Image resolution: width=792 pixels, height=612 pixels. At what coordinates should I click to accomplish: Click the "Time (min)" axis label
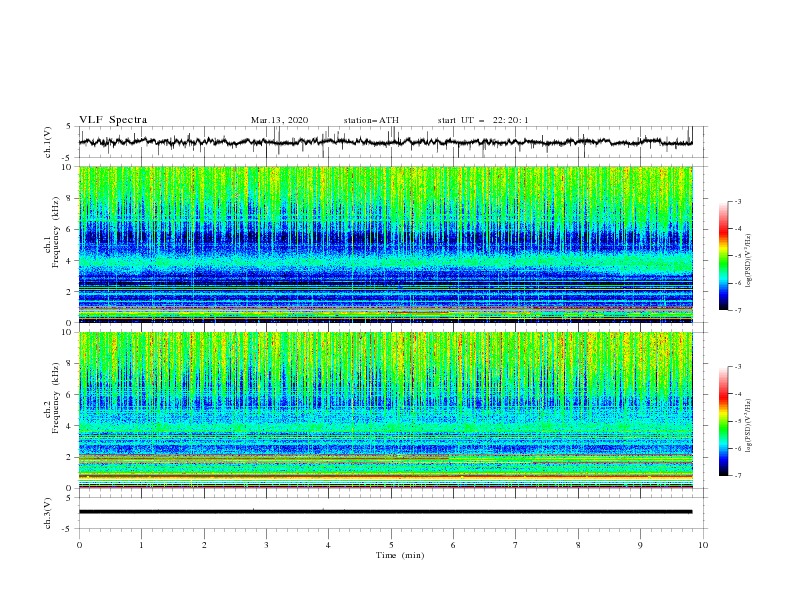click(400, 555)
